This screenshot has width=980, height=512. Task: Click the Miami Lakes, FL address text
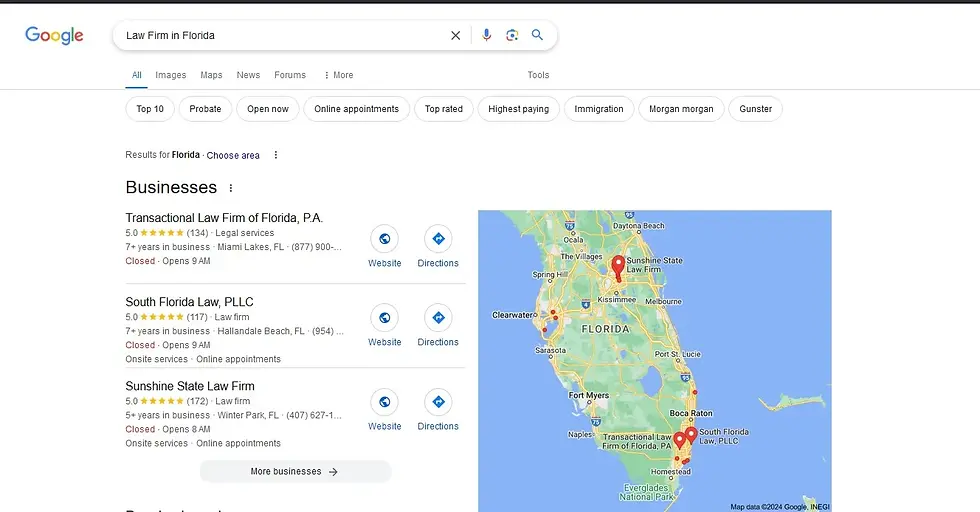click(x=251, y=247)
